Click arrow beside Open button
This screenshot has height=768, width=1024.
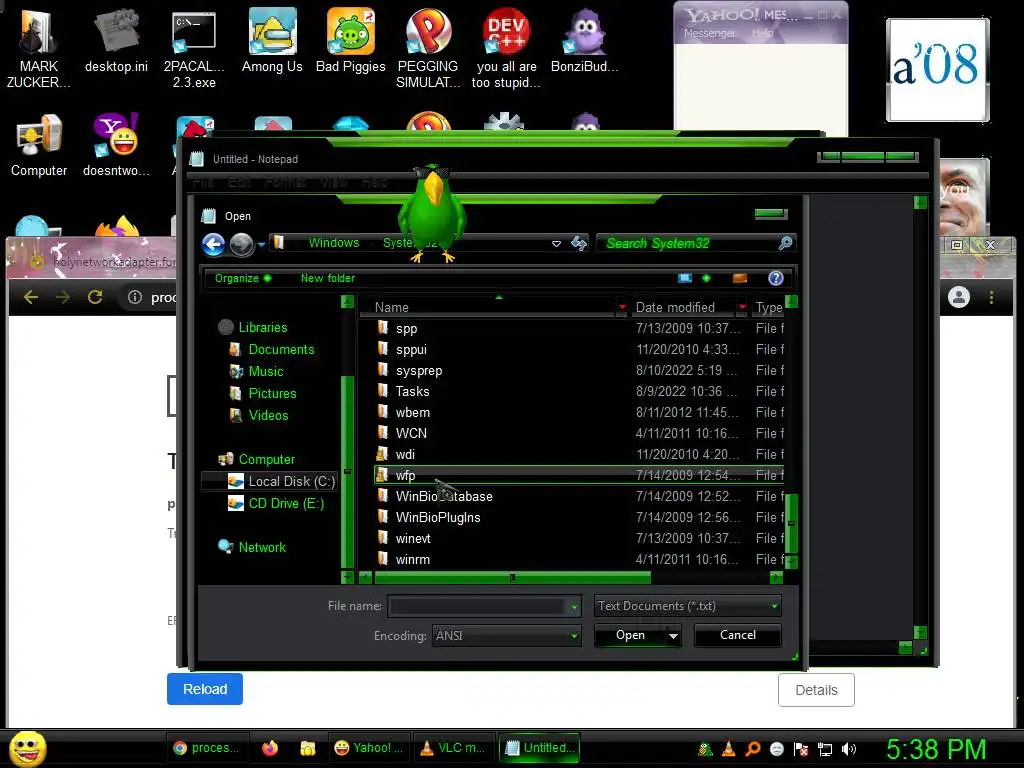[x=673, y=635]
